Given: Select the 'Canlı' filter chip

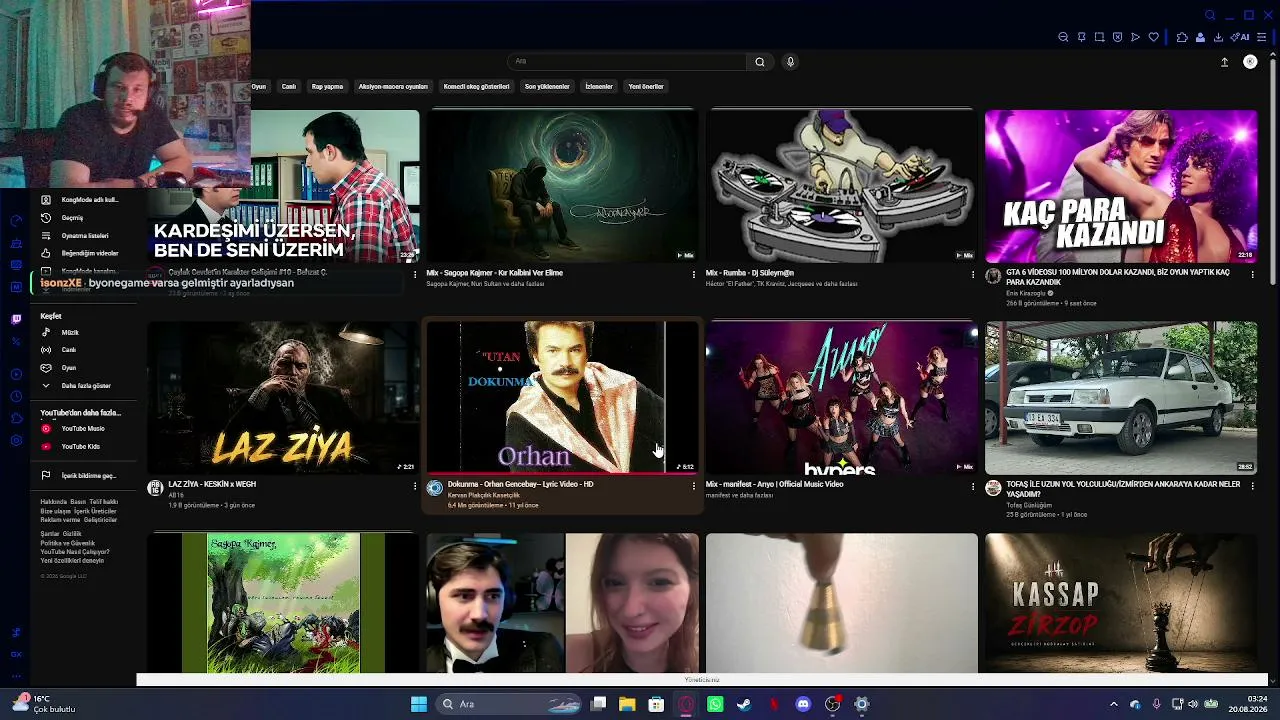Looking at the screenshot, I should click(288, 87).
